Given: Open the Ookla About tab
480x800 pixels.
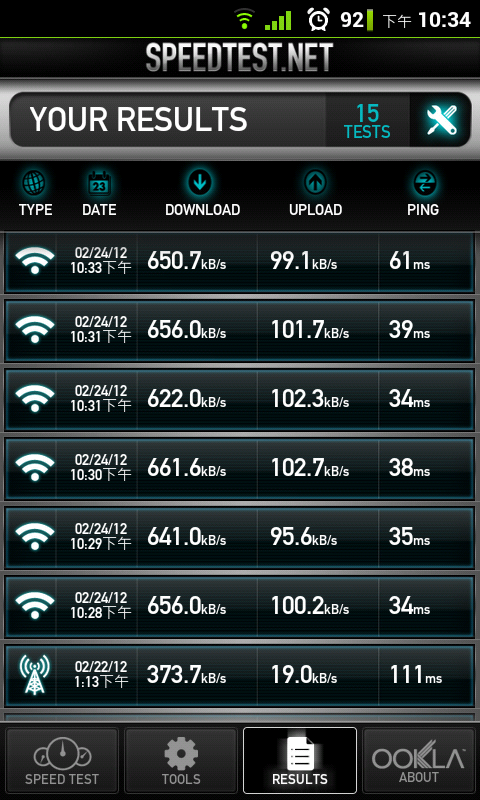Looking at the screenshot, I should tap(418, 760).
